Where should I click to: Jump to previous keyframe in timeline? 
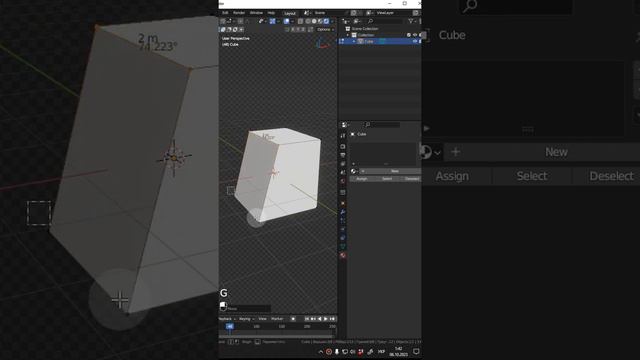click(x=313, y=319)
